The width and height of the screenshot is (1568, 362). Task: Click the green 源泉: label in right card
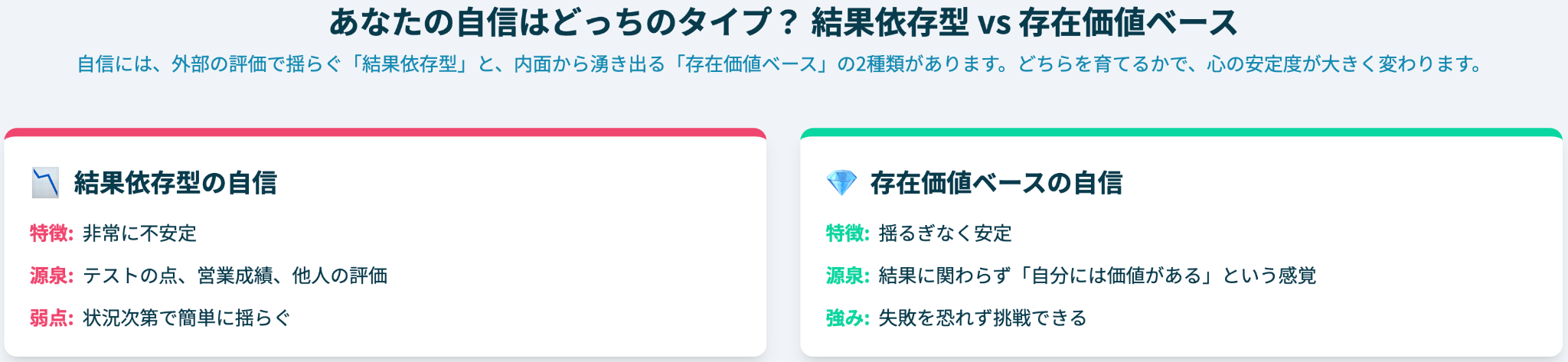point(848,276)
